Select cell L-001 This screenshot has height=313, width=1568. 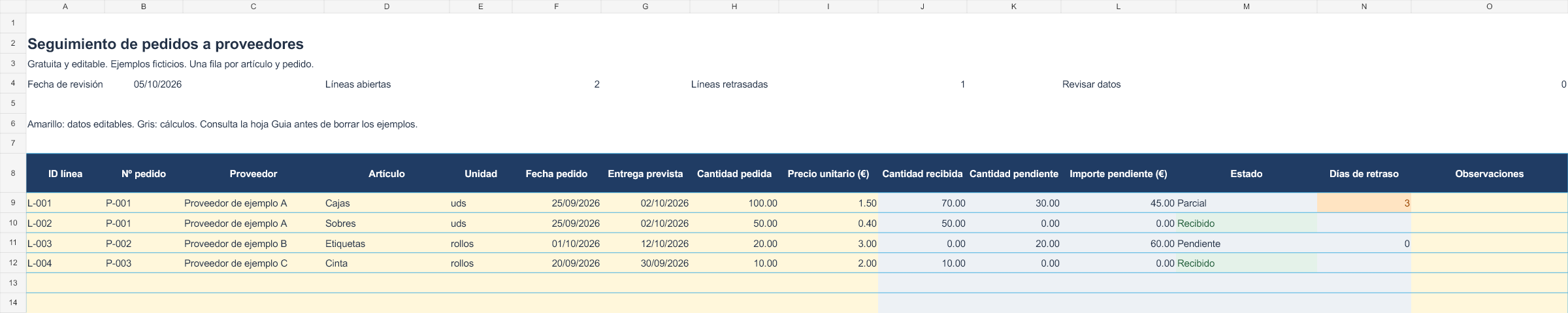pyautogui.click(x=65, y=203)
